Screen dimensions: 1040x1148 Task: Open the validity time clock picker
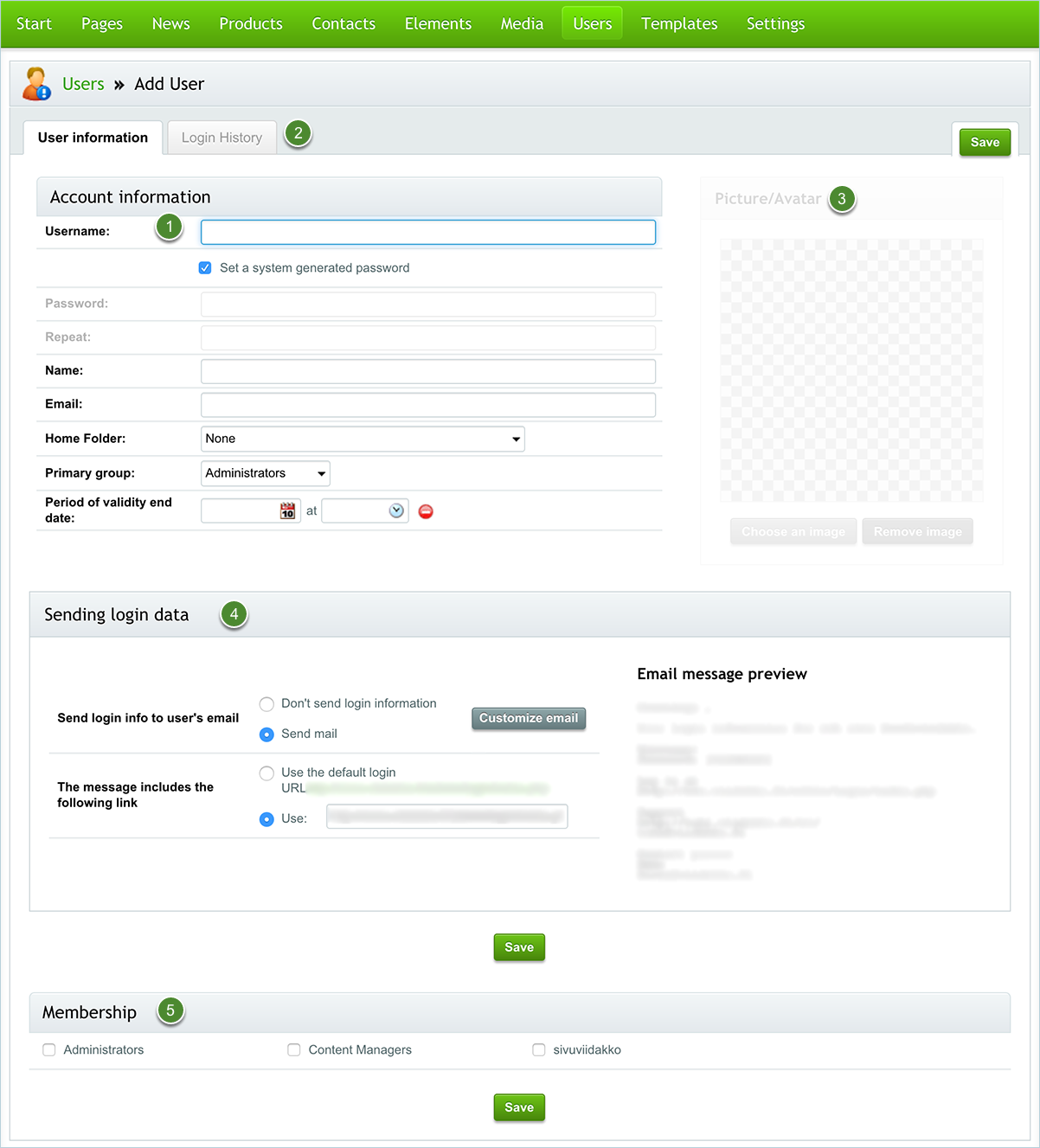(396, 510)
